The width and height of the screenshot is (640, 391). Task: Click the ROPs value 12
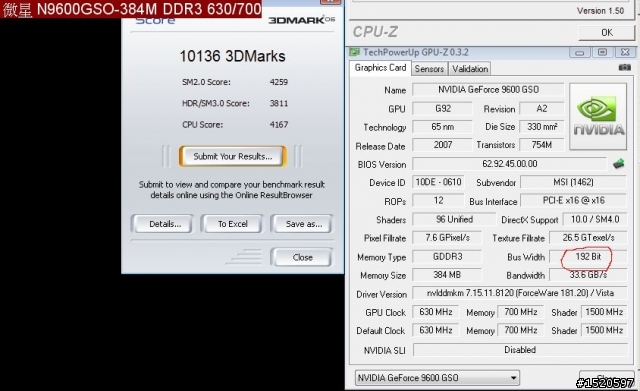(x=438, y=200)
